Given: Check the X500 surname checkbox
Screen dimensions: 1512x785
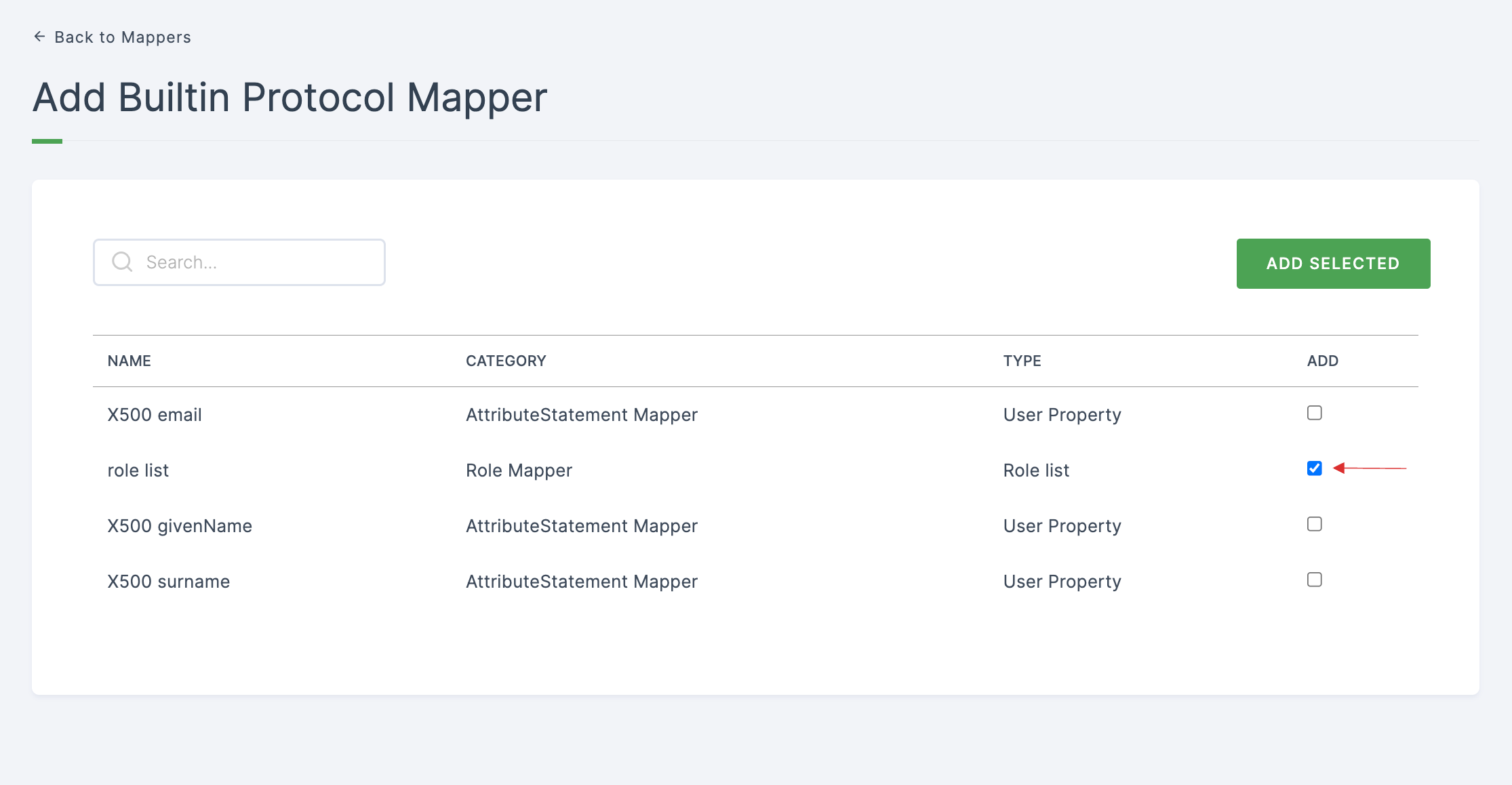Looking at the screenshot, I should point(1315,580).
